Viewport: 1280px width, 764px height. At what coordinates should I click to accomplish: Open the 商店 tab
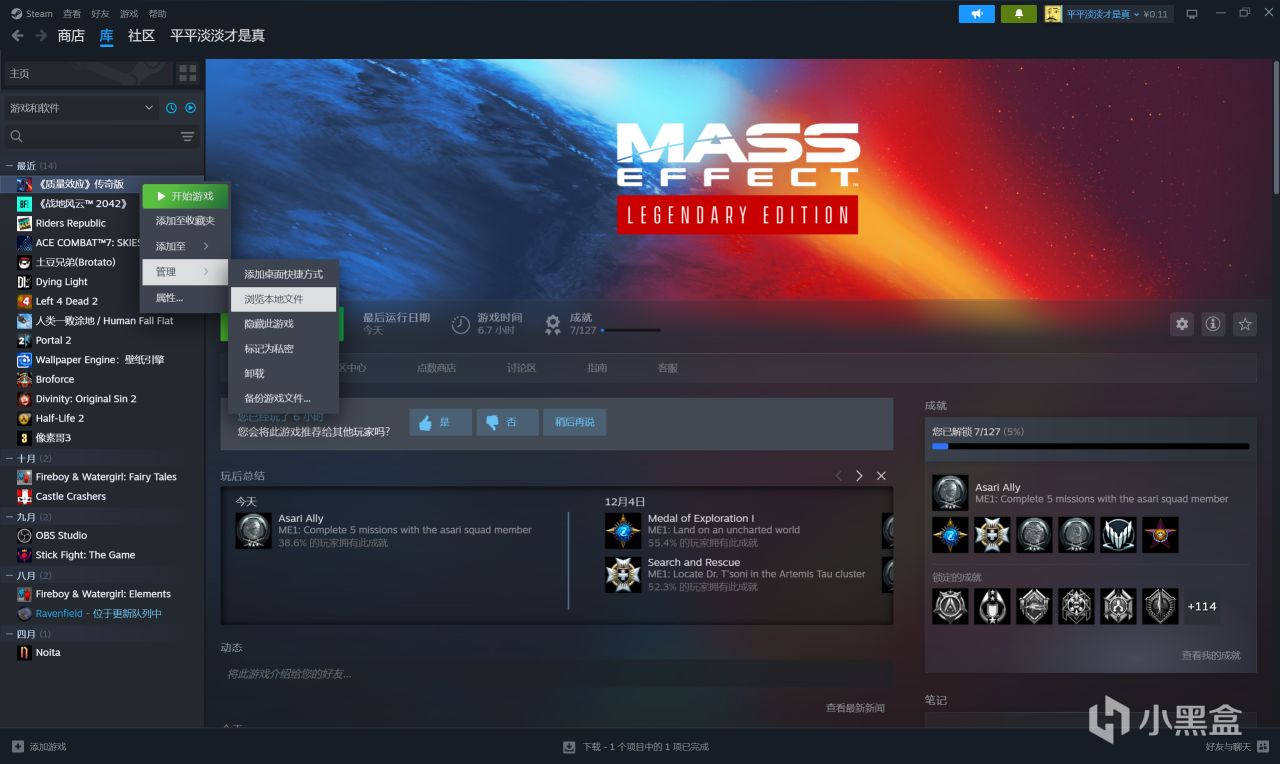pos(71,35)
